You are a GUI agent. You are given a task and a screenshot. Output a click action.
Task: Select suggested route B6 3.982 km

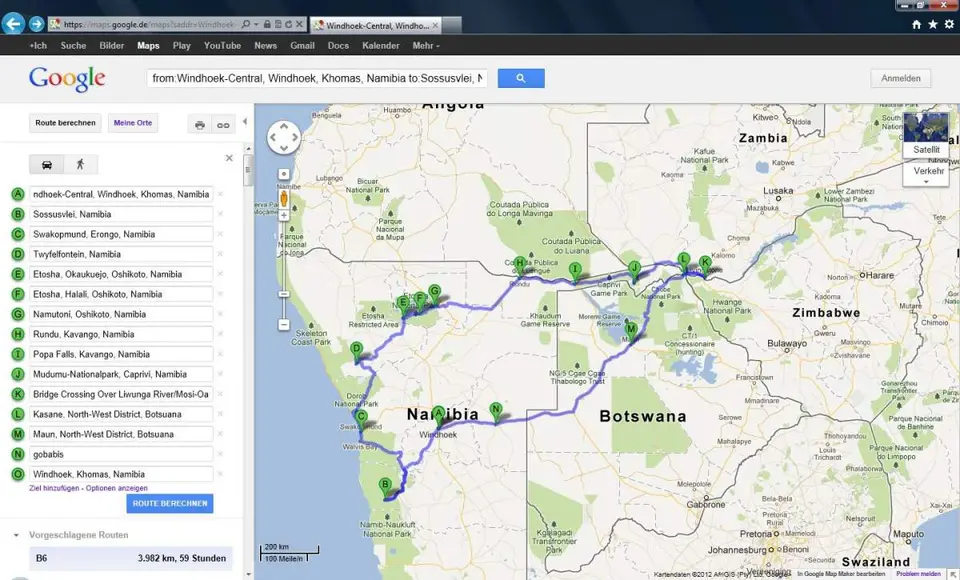[x=131, y=558]
